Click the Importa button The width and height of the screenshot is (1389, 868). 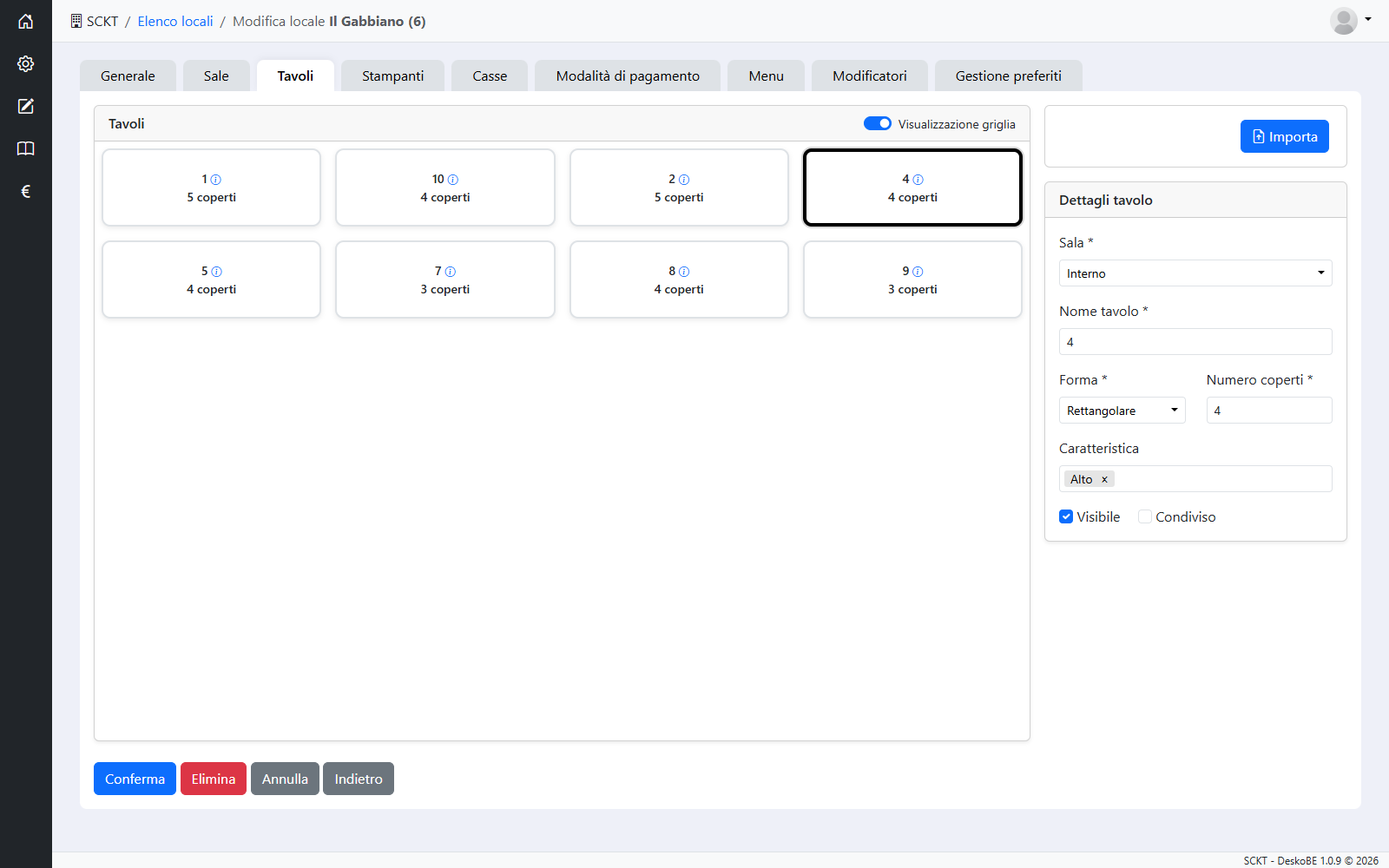coord(1285,136)
